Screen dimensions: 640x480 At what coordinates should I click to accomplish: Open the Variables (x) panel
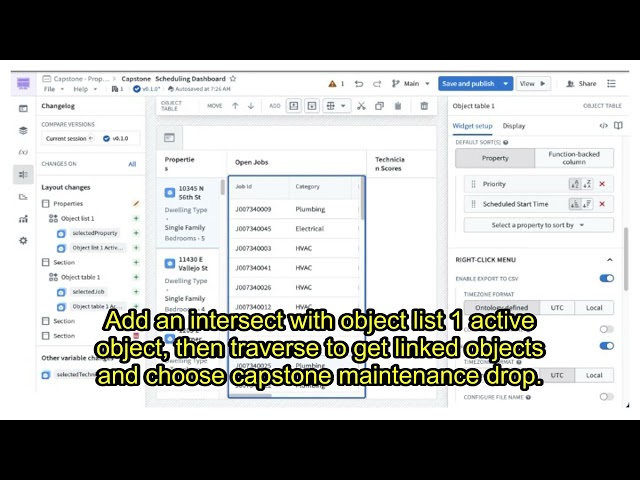[23, 152]
